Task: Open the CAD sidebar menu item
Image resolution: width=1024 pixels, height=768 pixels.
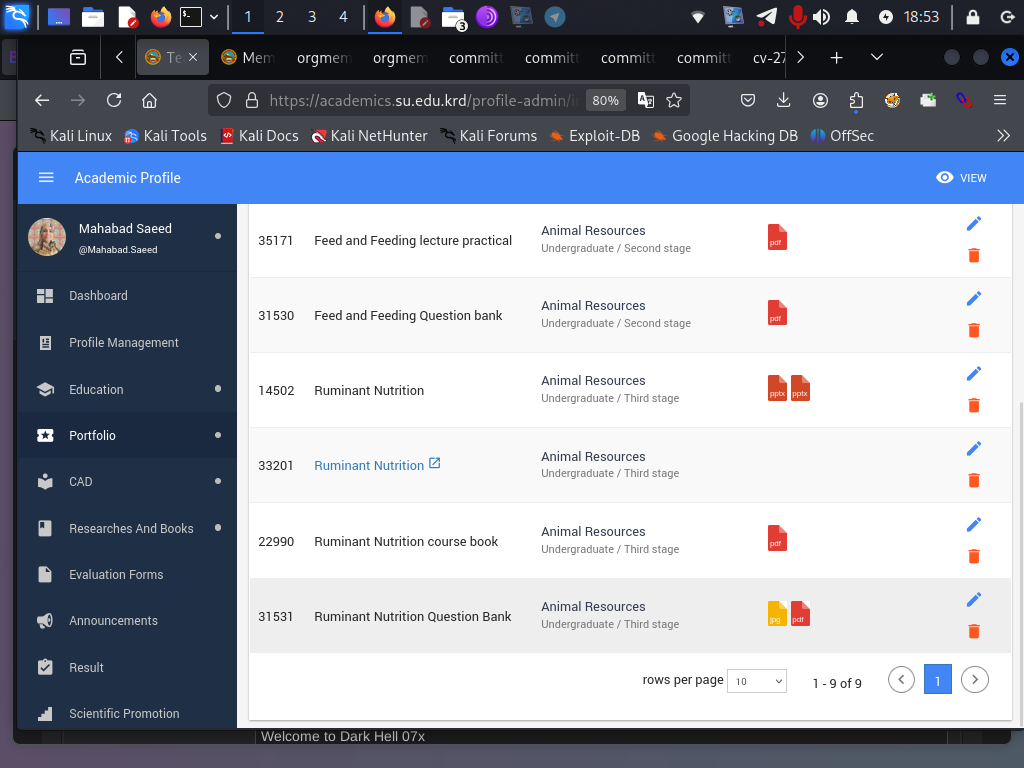Action: point(80,481)
